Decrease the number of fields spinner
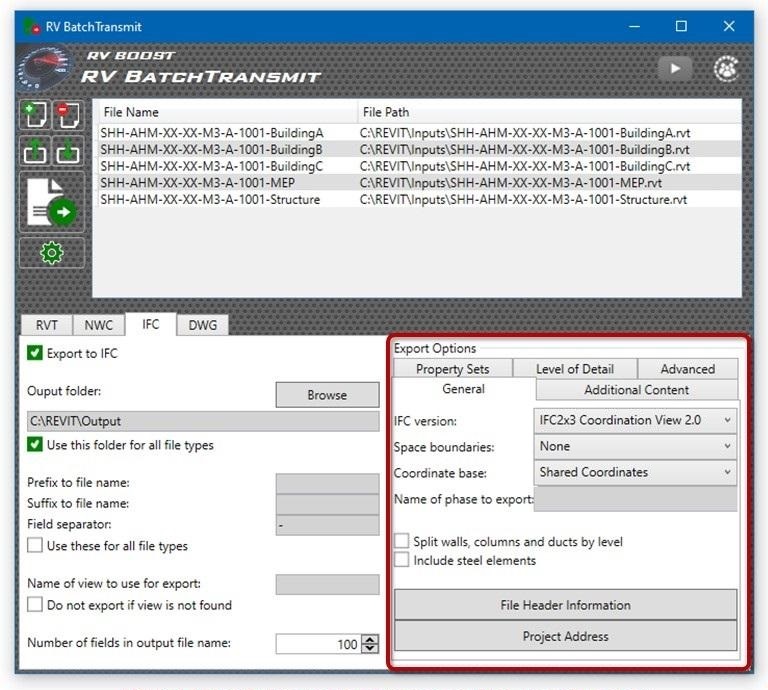 point(370,648)
